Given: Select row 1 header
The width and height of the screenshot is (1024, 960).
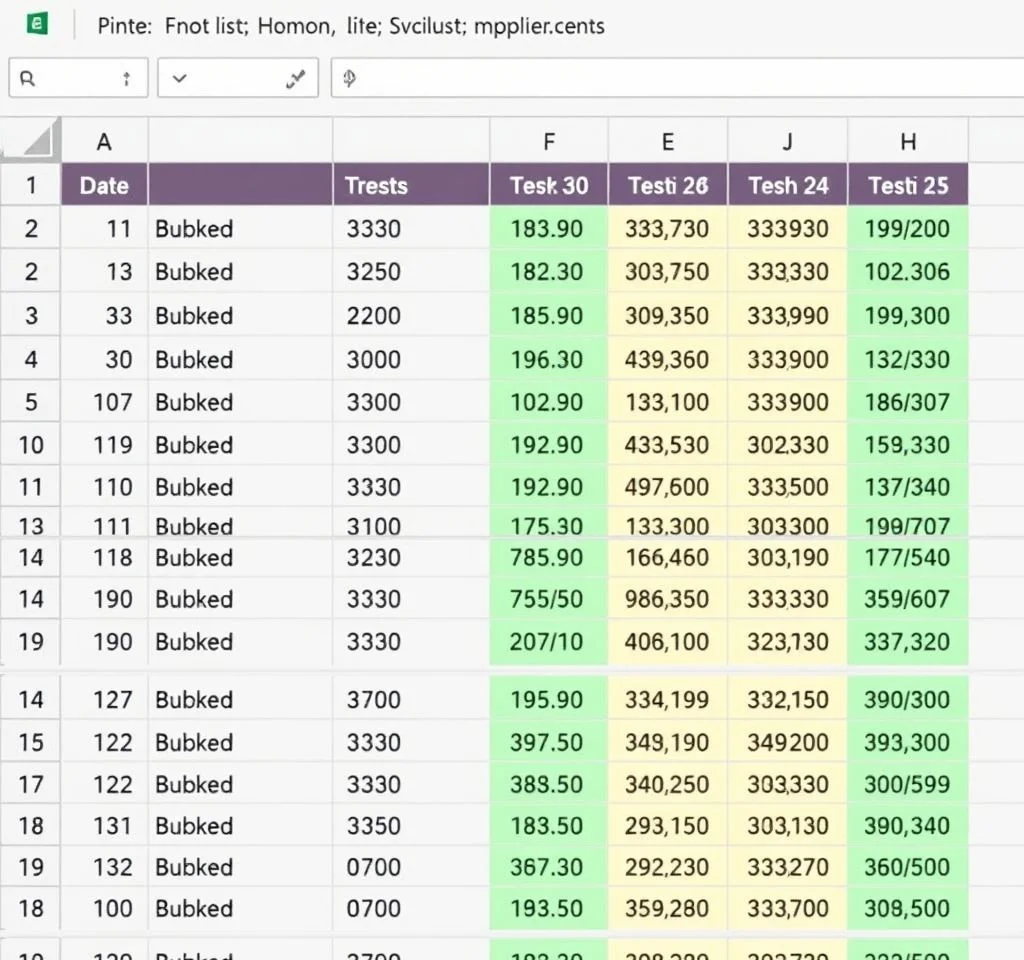Looking at the screenshot, I should tap(31, 185).
